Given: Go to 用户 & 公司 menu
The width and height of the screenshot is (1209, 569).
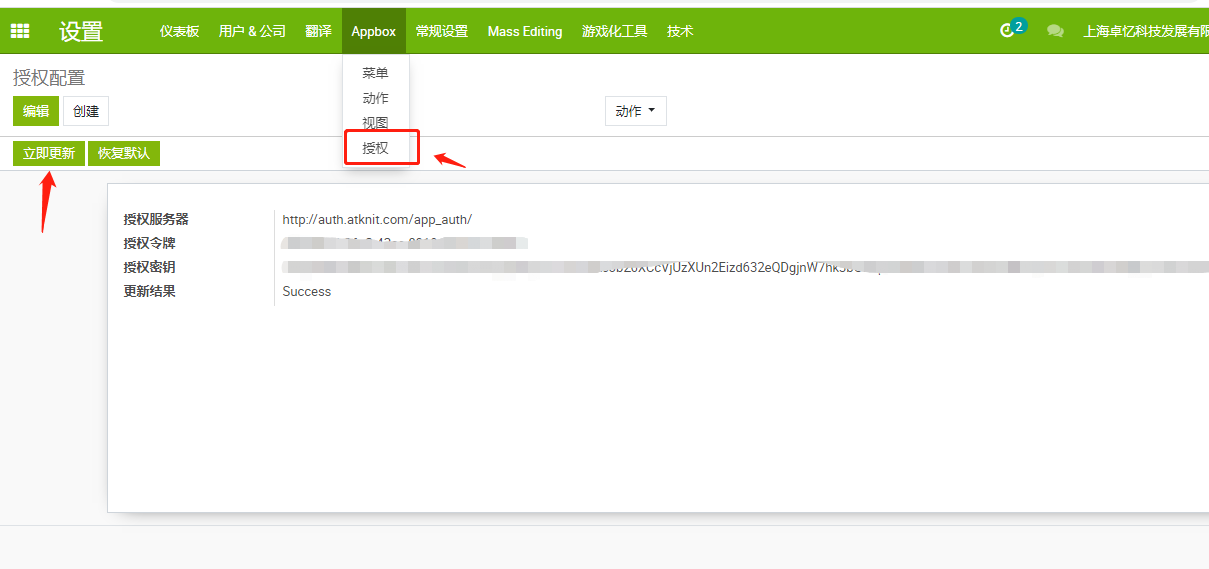Looking at the screenshot, I should (x=252, y=31).
